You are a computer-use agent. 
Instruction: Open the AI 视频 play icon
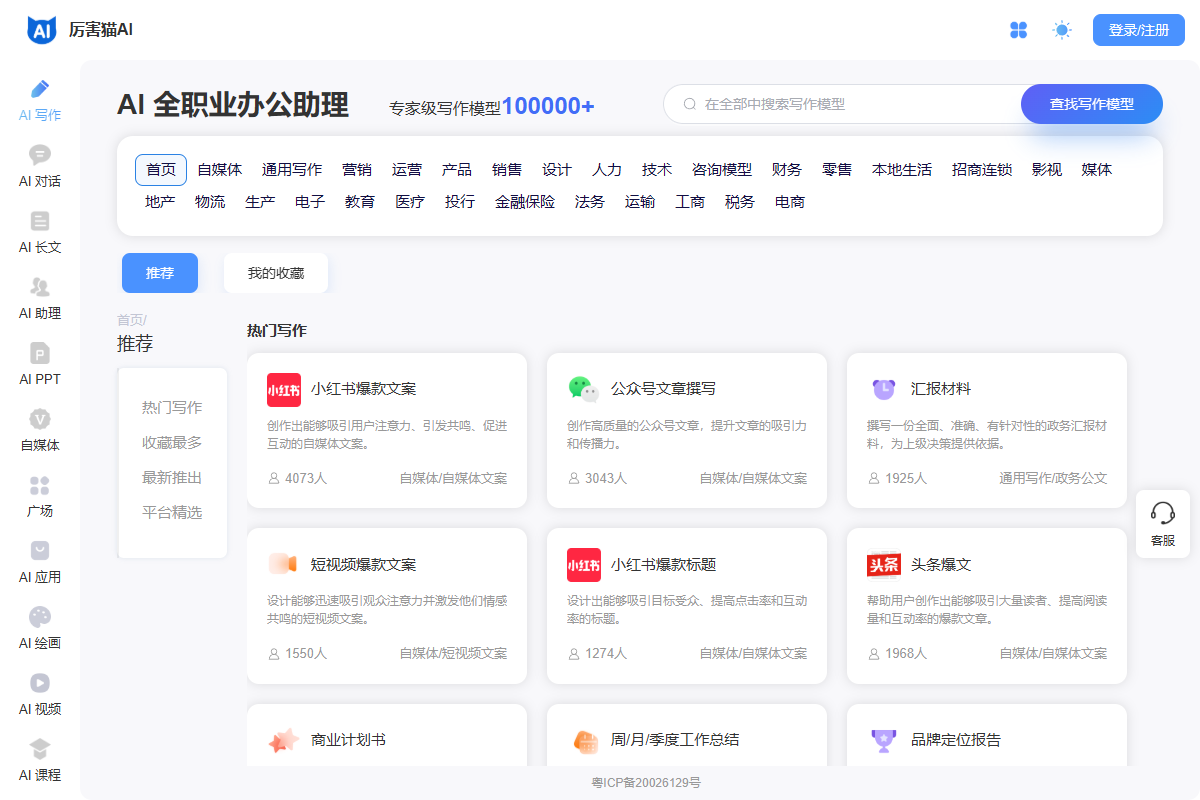pyautogui.click(x=40, y=683)
